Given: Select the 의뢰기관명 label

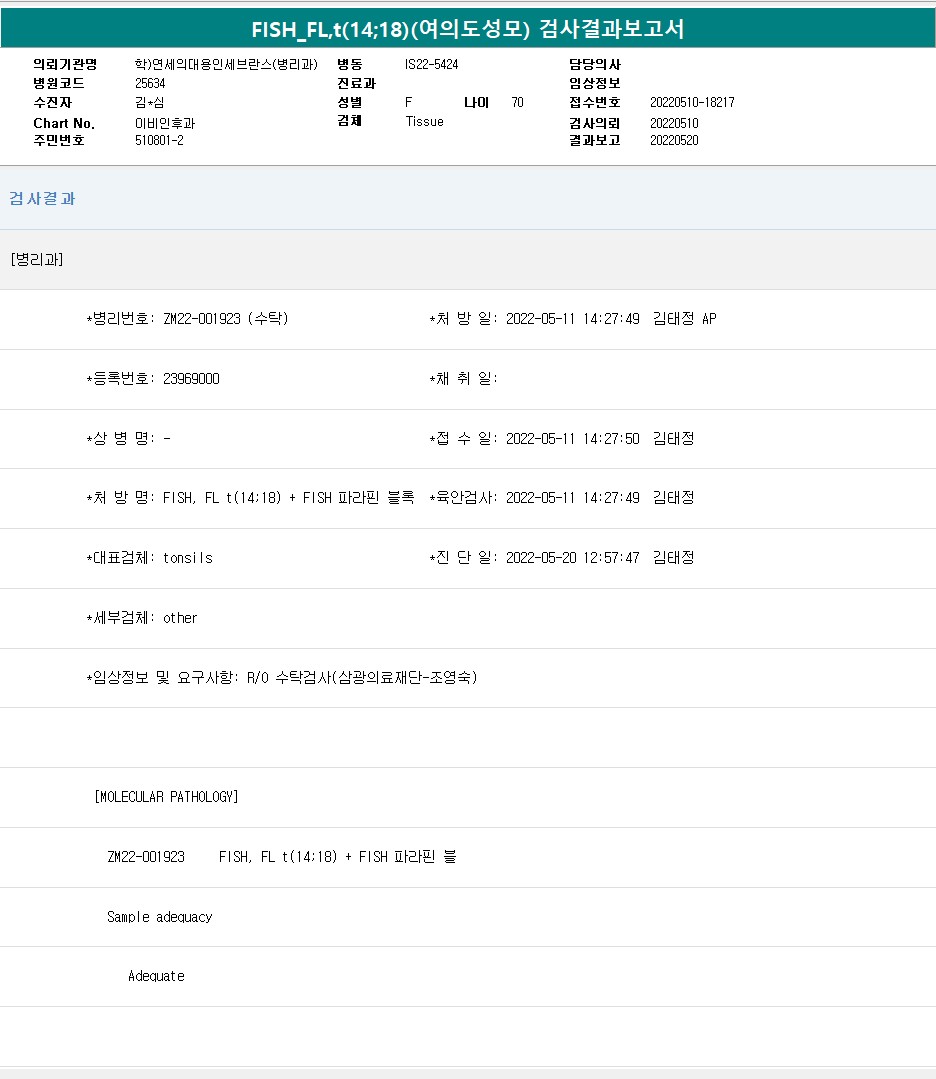Looking at the screenshot, I should [65, 64].
